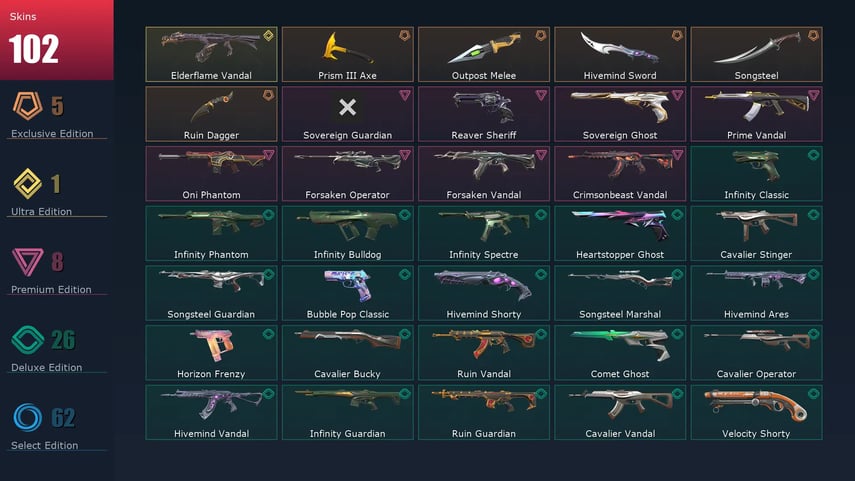855x481 pixels.
Task: Click the Select Edition label
Action: (44, 446)
